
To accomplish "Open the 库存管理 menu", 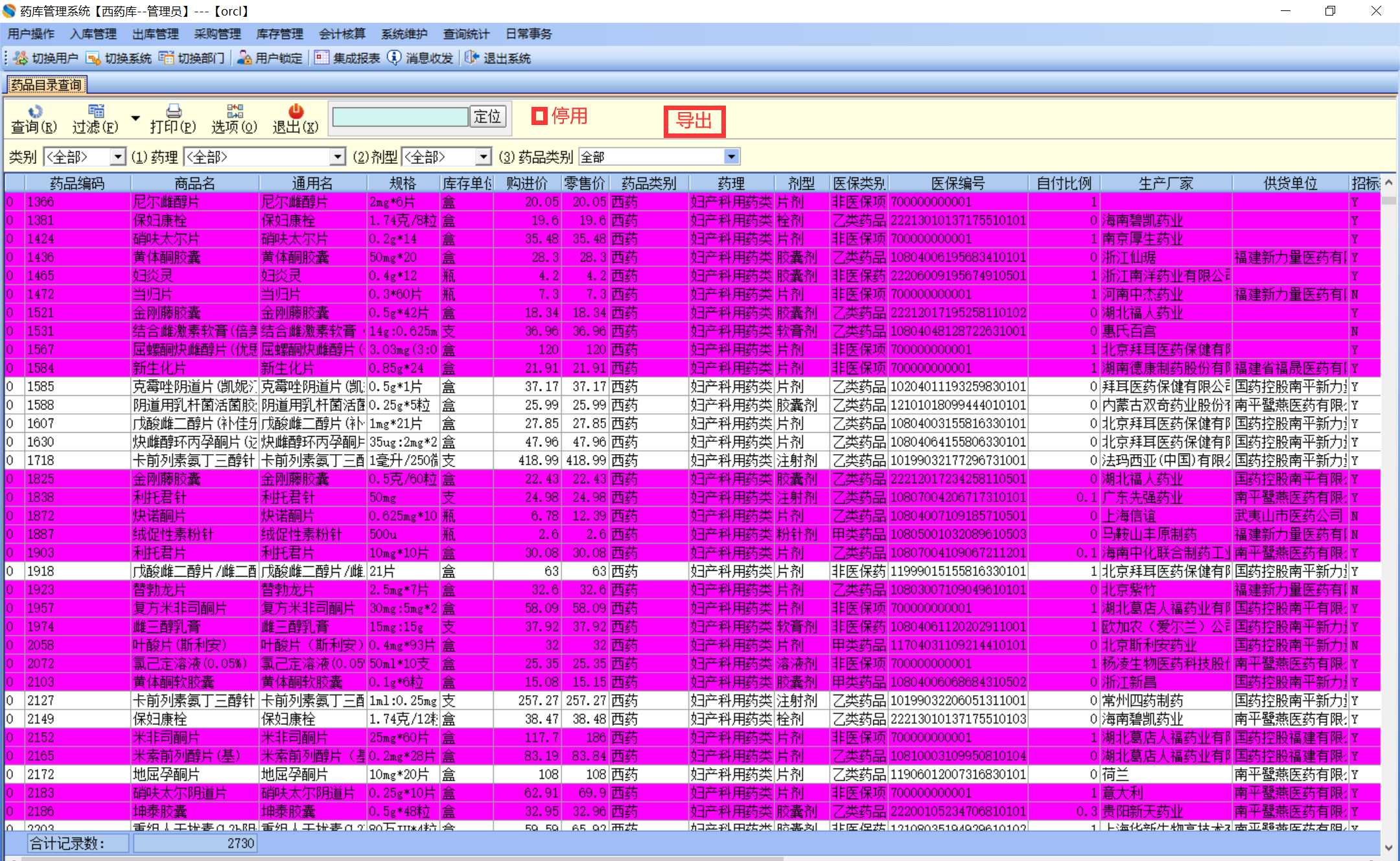I will [x=279, y=34].
